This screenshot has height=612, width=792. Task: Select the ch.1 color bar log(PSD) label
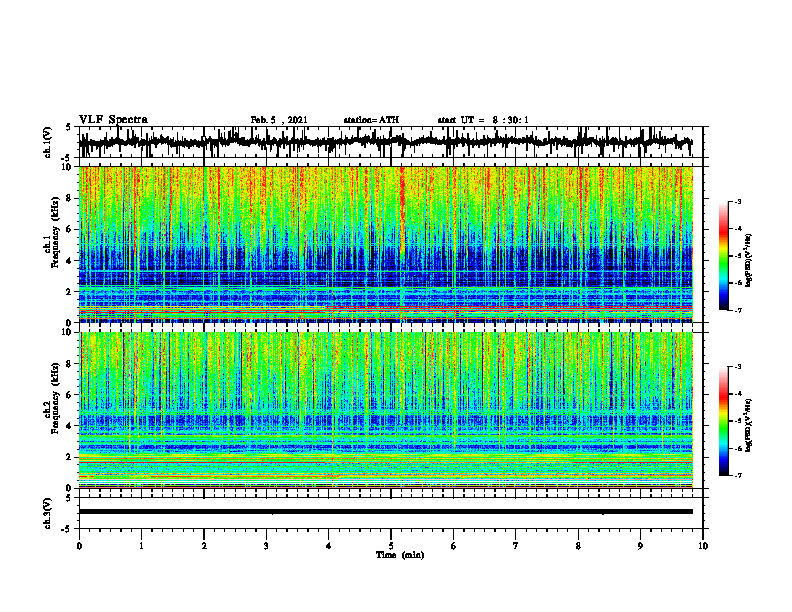point(749,260)
